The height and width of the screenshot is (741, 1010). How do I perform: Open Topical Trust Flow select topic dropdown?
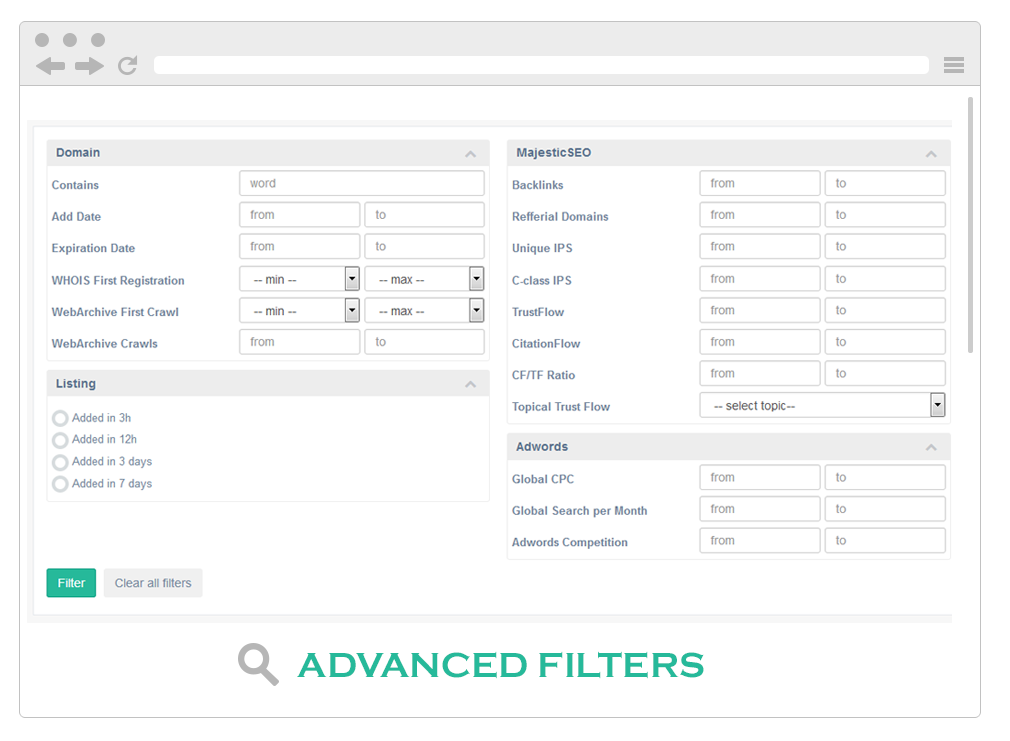823,405
